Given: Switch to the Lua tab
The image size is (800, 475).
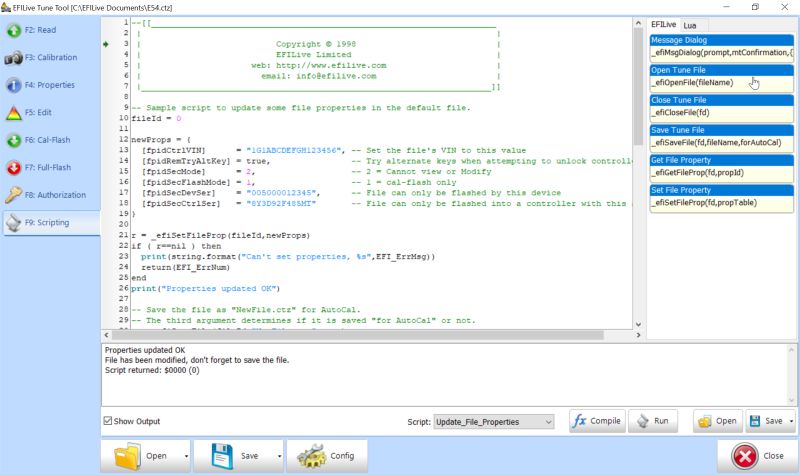Looking at the screenshot, I should (x=690, y=25).
